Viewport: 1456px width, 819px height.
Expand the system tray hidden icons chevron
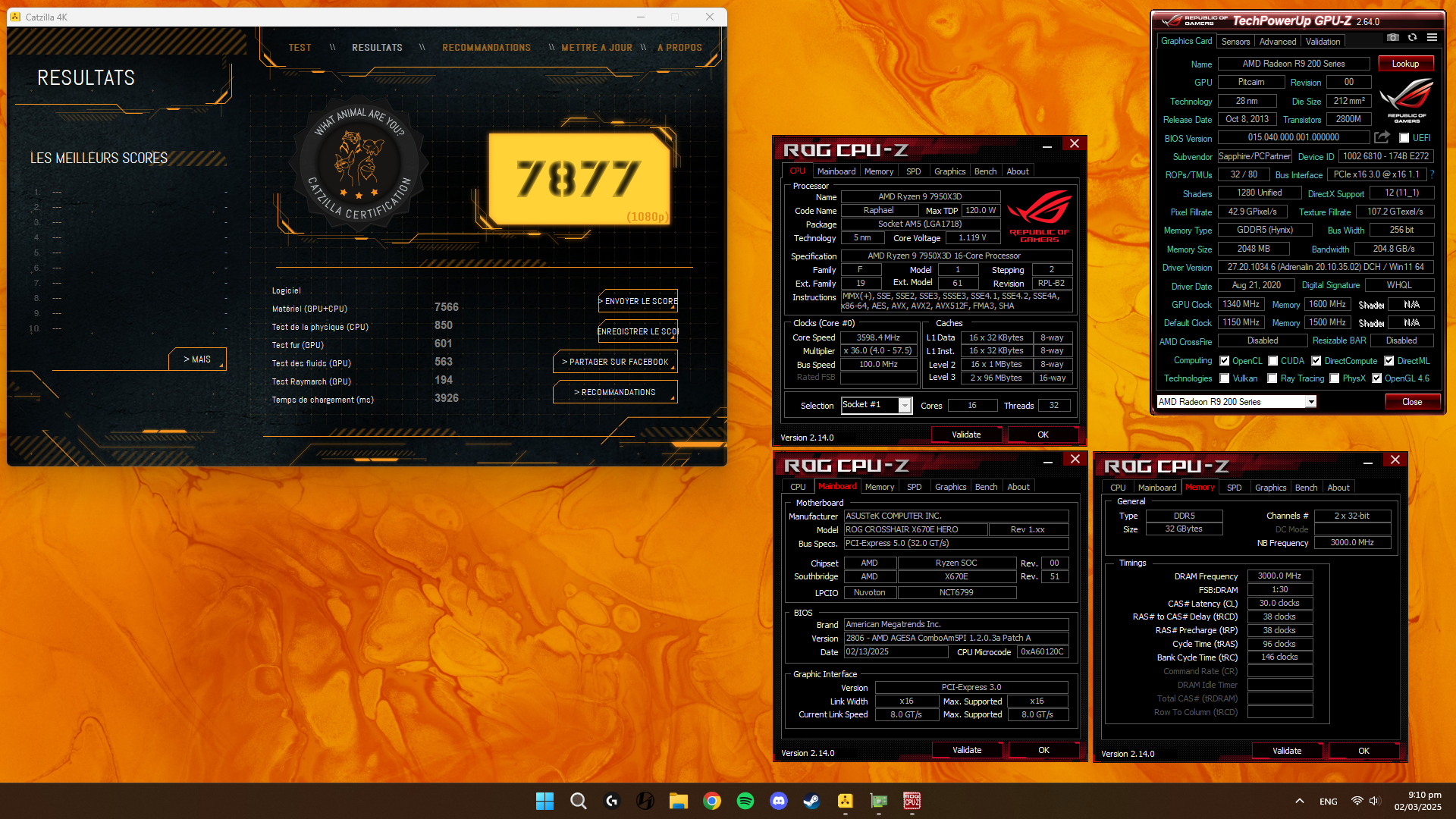pyautogui.click(x=1299, y=801)
